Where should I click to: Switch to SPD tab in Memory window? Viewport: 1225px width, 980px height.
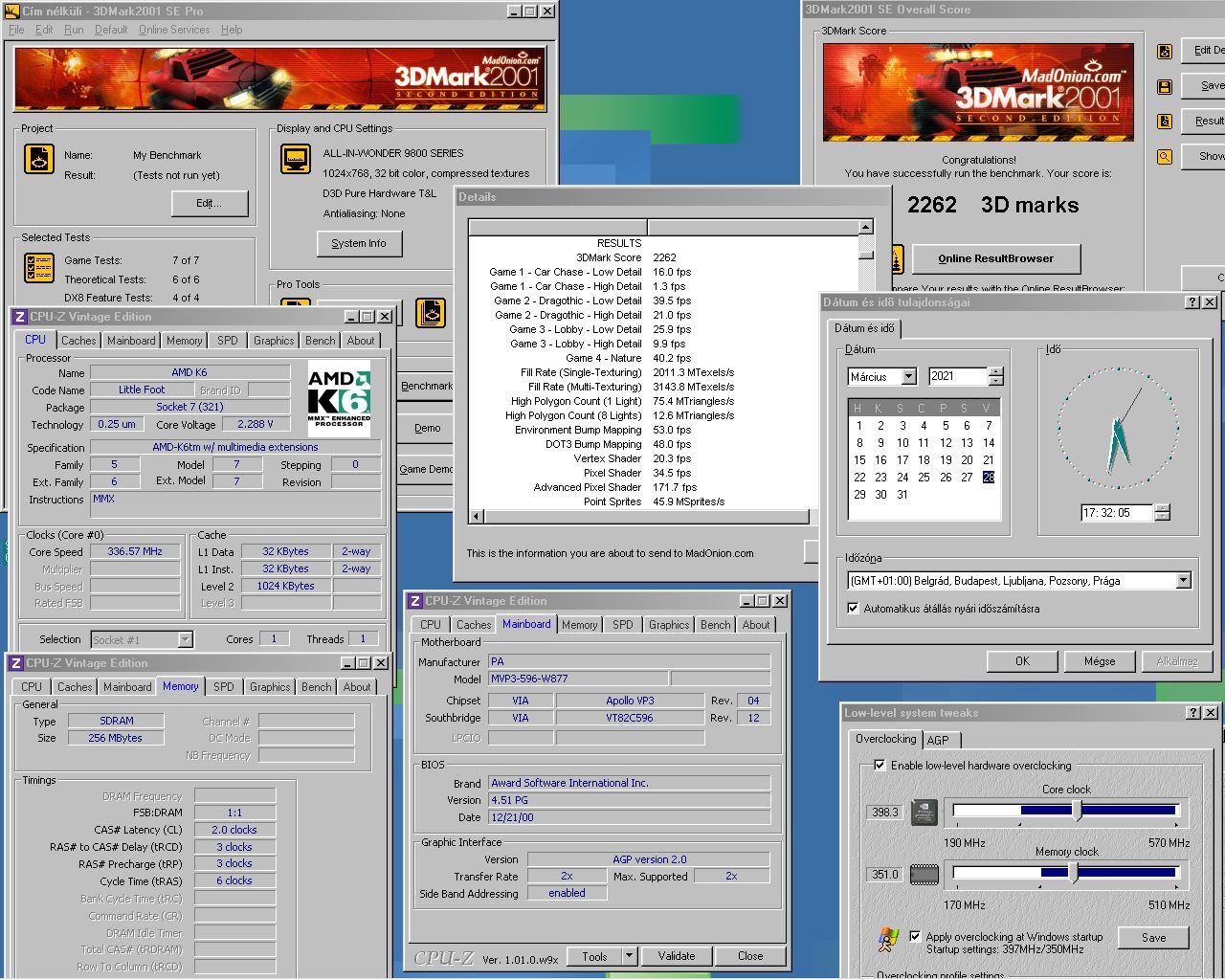tap(224, 687)
